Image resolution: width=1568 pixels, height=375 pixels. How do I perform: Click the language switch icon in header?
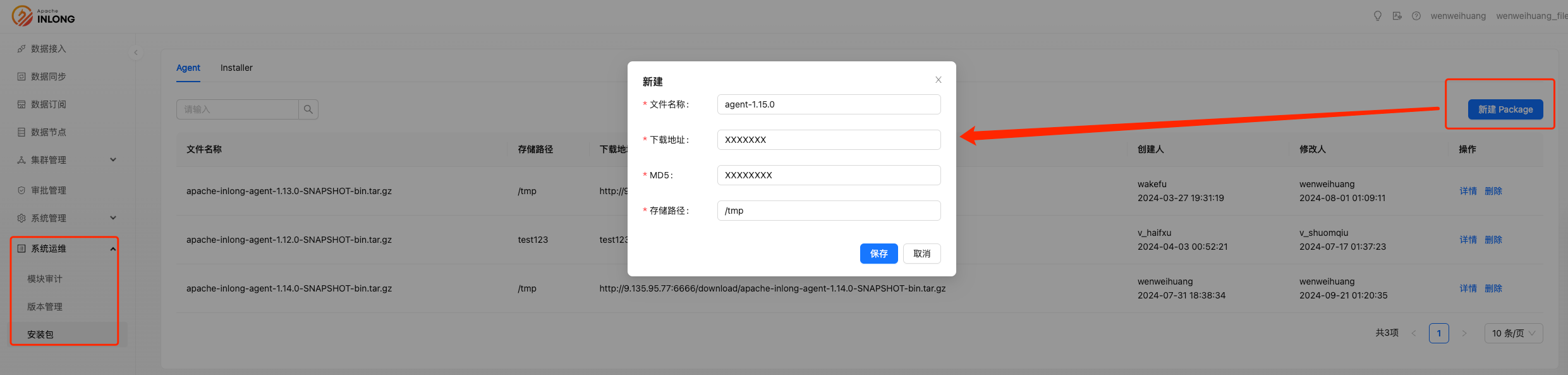click(1397, 16)
